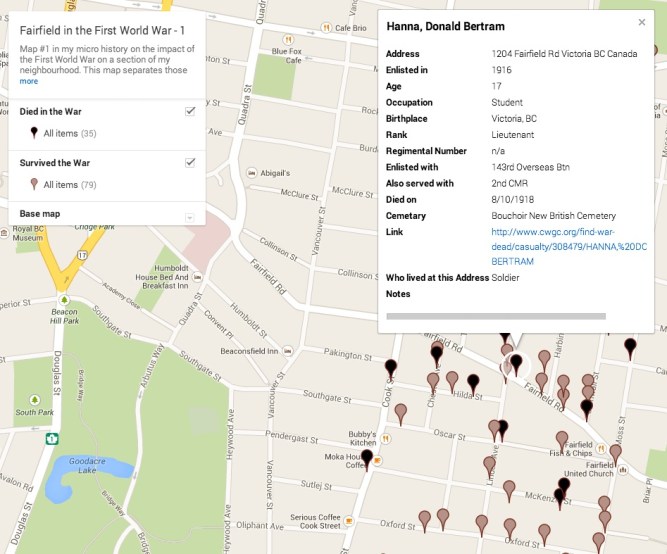
Task: Close the Hanna, Donald Bertram info popup
Action: [x=642, y=22]
